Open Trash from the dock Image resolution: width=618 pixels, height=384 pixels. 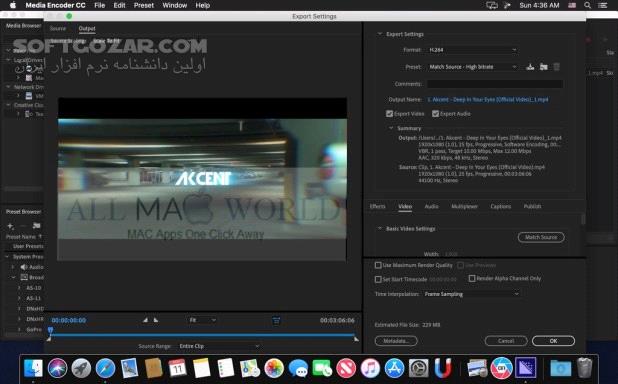(584, 368)
